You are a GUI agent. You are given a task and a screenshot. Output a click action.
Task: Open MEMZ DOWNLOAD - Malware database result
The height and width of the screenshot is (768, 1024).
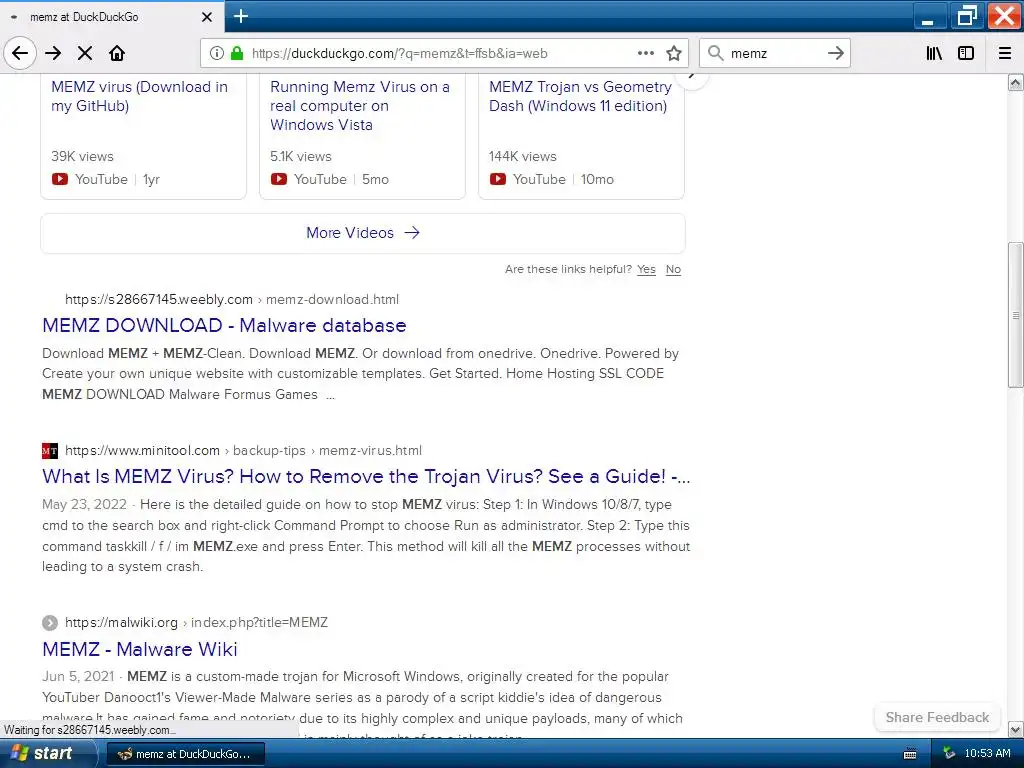click(224, 325)
